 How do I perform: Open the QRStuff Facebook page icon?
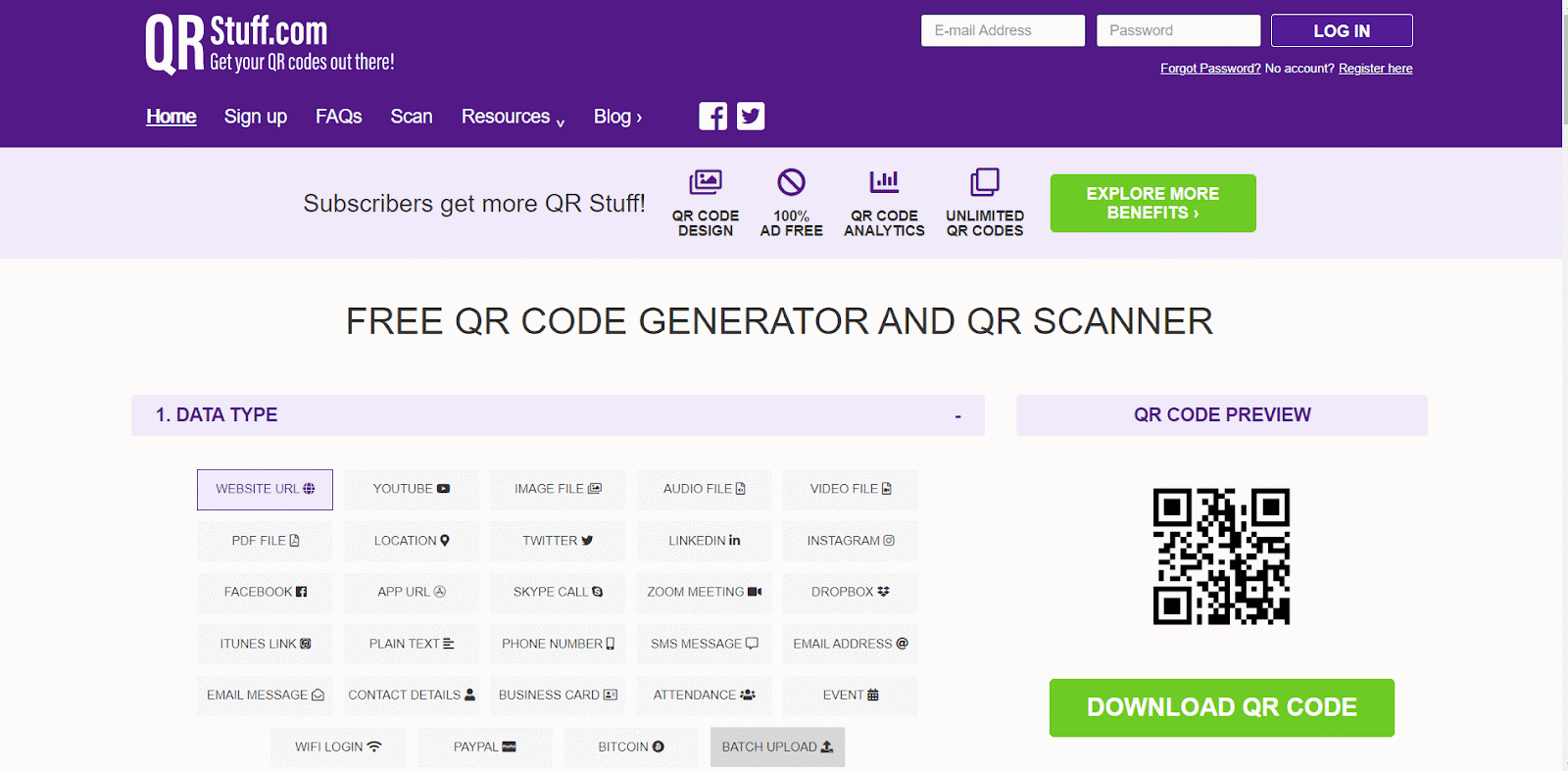pyautogui.click(x=712, y=117)
